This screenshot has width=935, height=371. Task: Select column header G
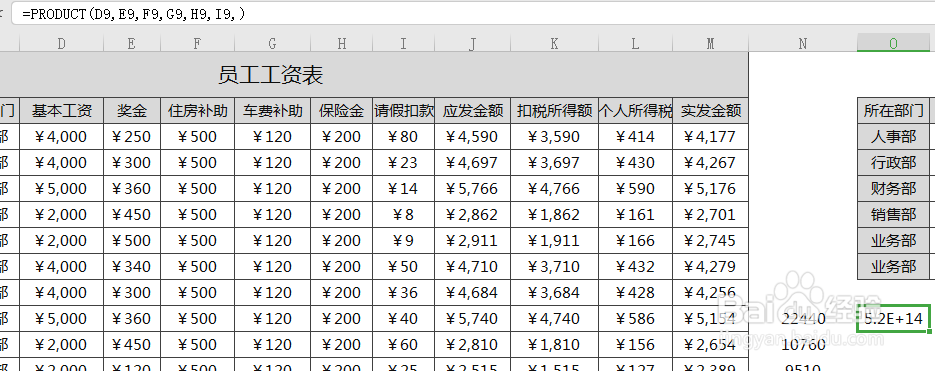click(x=273, y=43)
